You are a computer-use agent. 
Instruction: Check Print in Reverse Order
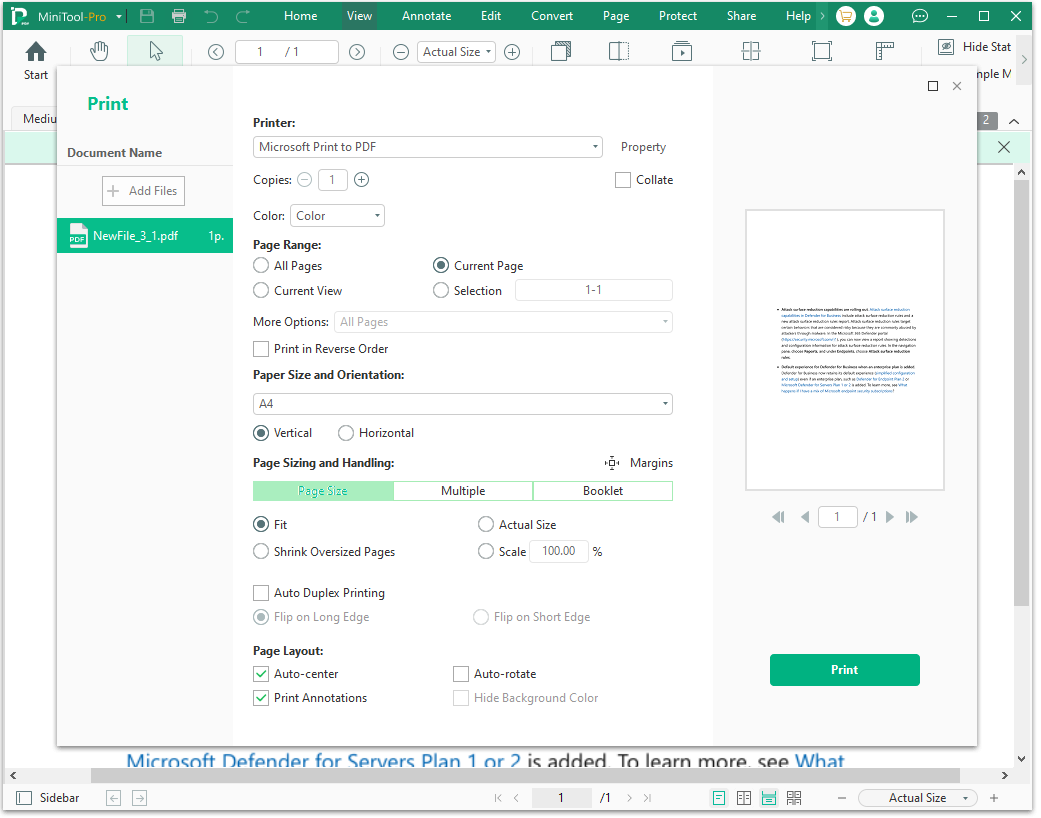point(260,348)
